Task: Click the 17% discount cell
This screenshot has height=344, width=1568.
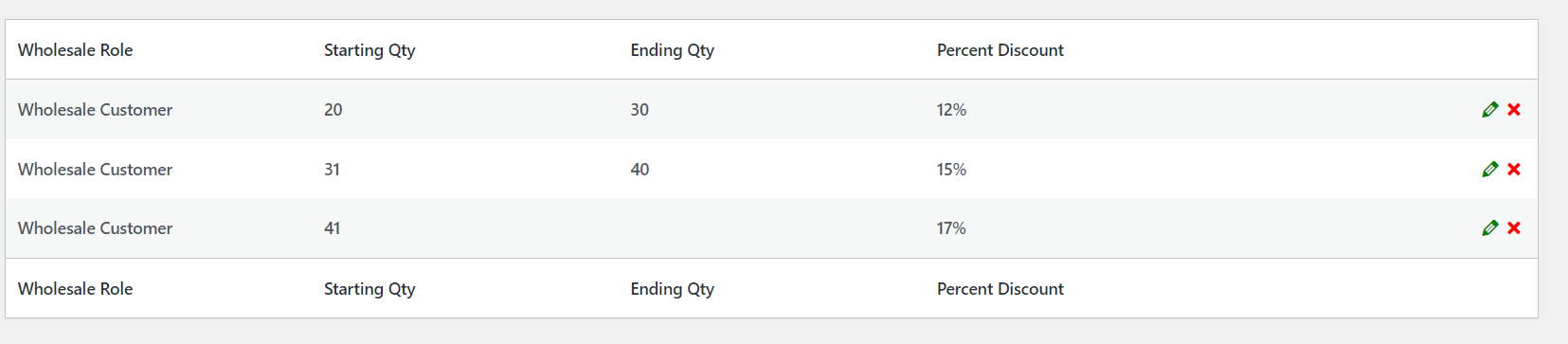Action: coord(951,228)
